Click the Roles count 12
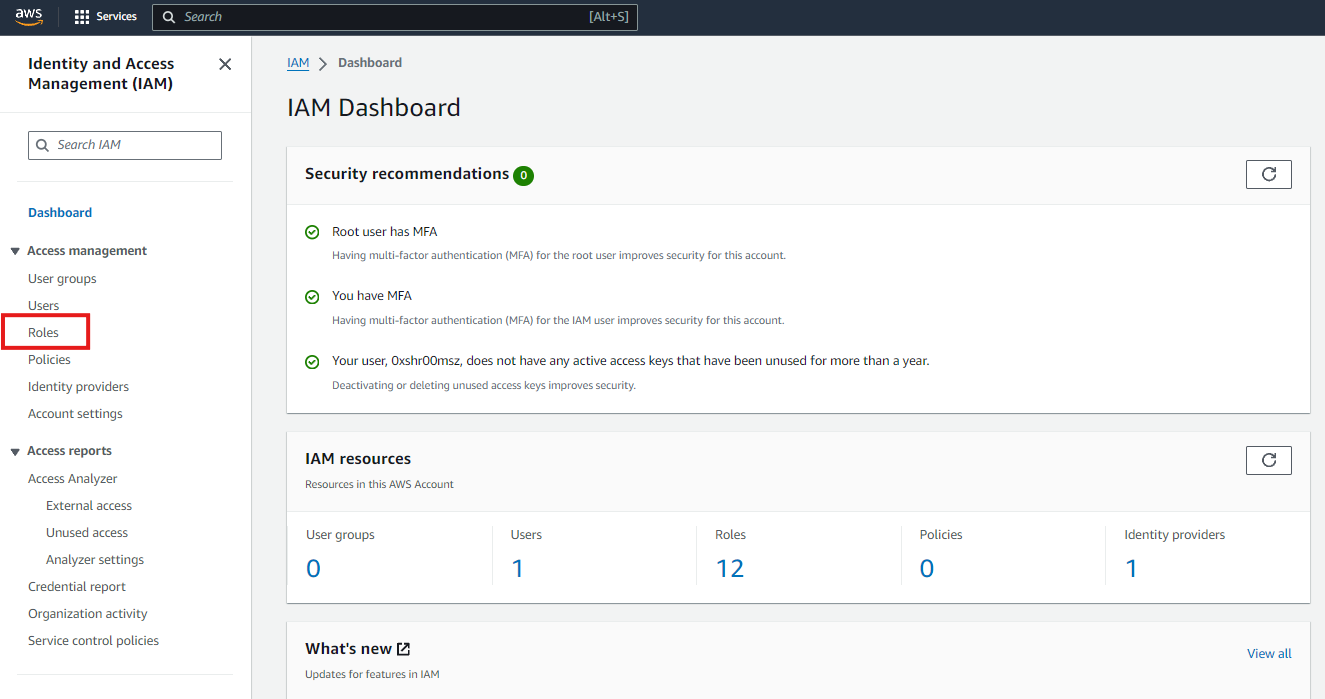The height and width of the screenshot is (699, 1325). 730,568
